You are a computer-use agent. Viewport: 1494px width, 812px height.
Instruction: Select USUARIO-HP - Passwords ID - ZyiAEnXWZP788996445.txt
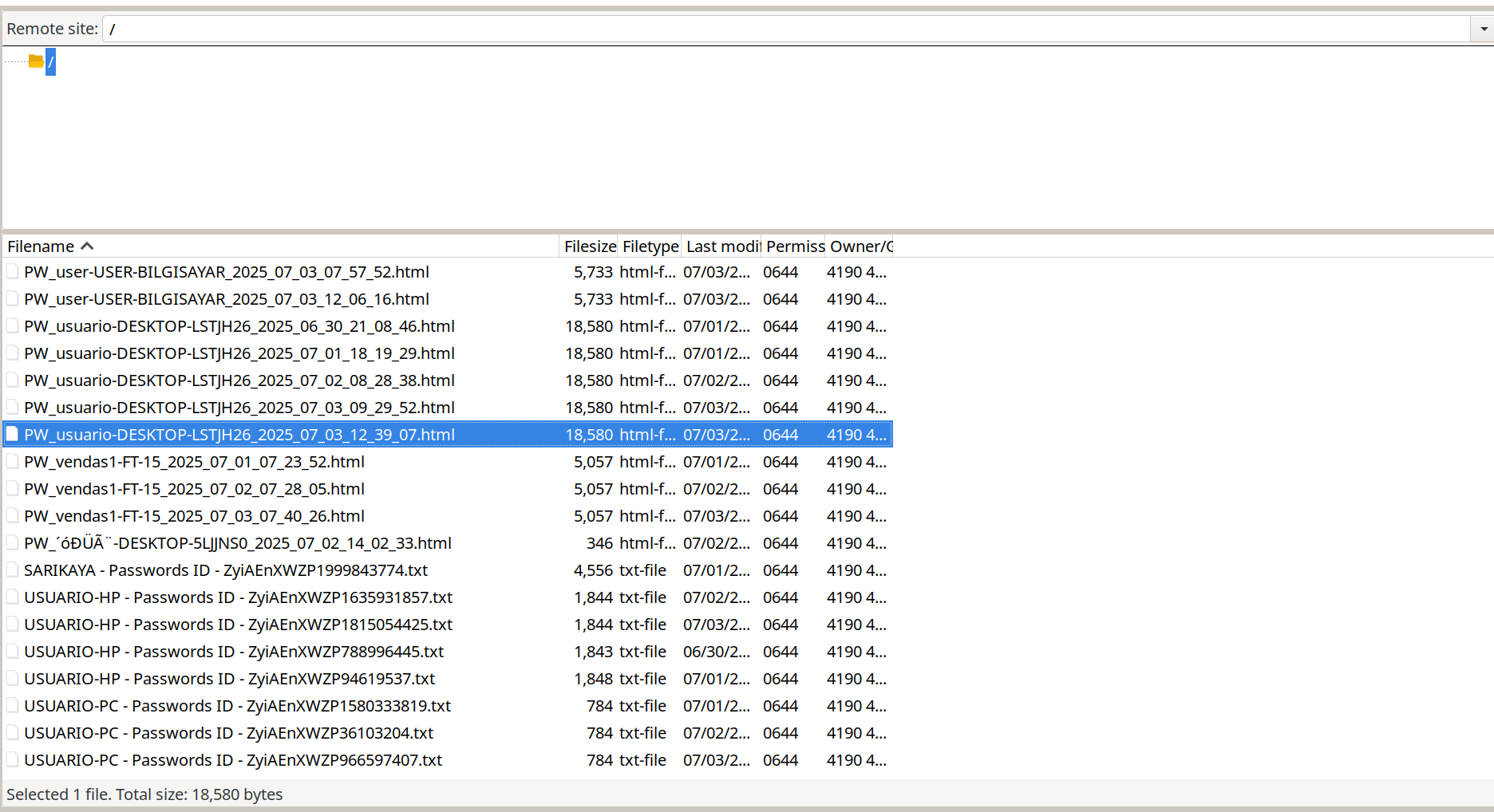point(234,652)
